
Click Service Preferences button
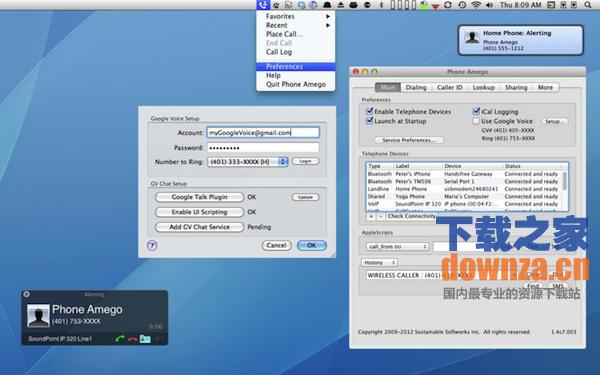(409, 140)
